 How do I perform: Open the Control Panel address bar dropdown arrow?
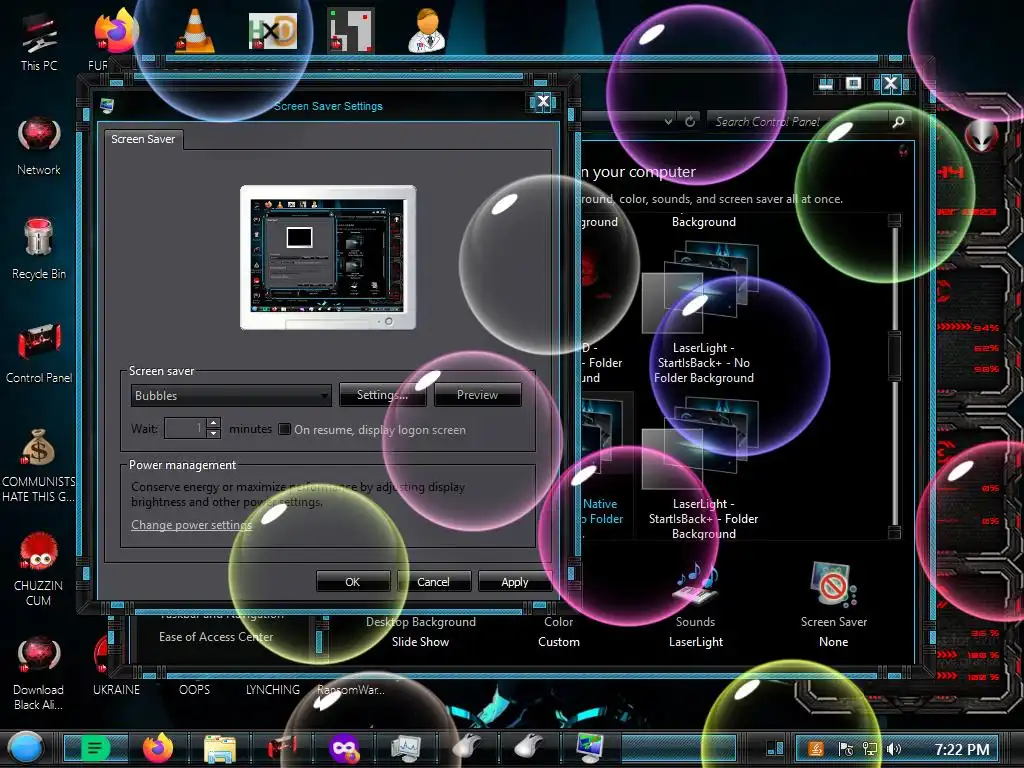(x=668, y=121)
